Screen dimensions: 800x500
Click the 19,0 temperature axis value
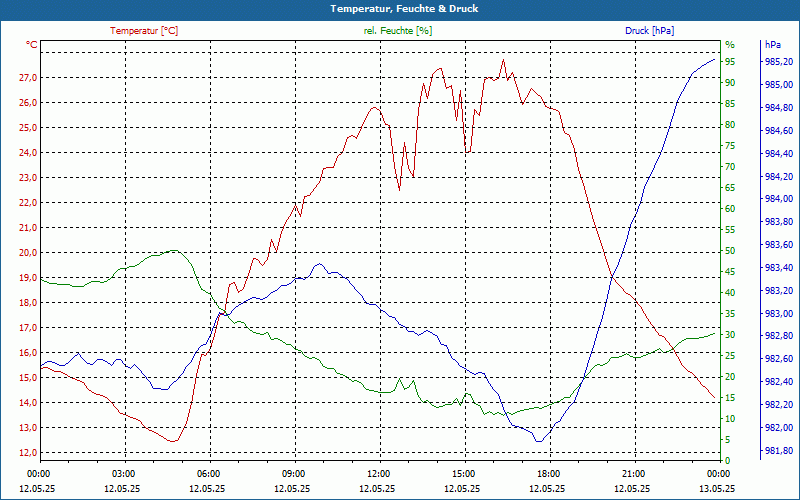coord(28,278)
